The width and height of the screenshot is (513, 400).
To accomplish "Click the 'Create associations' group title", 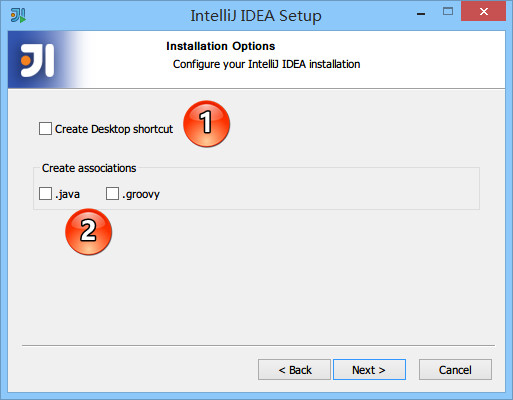I will 89,168.
